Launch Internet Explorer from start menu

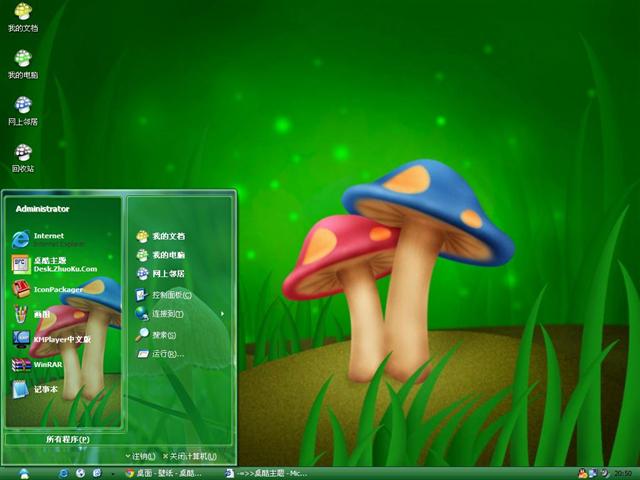pos(49,239)
